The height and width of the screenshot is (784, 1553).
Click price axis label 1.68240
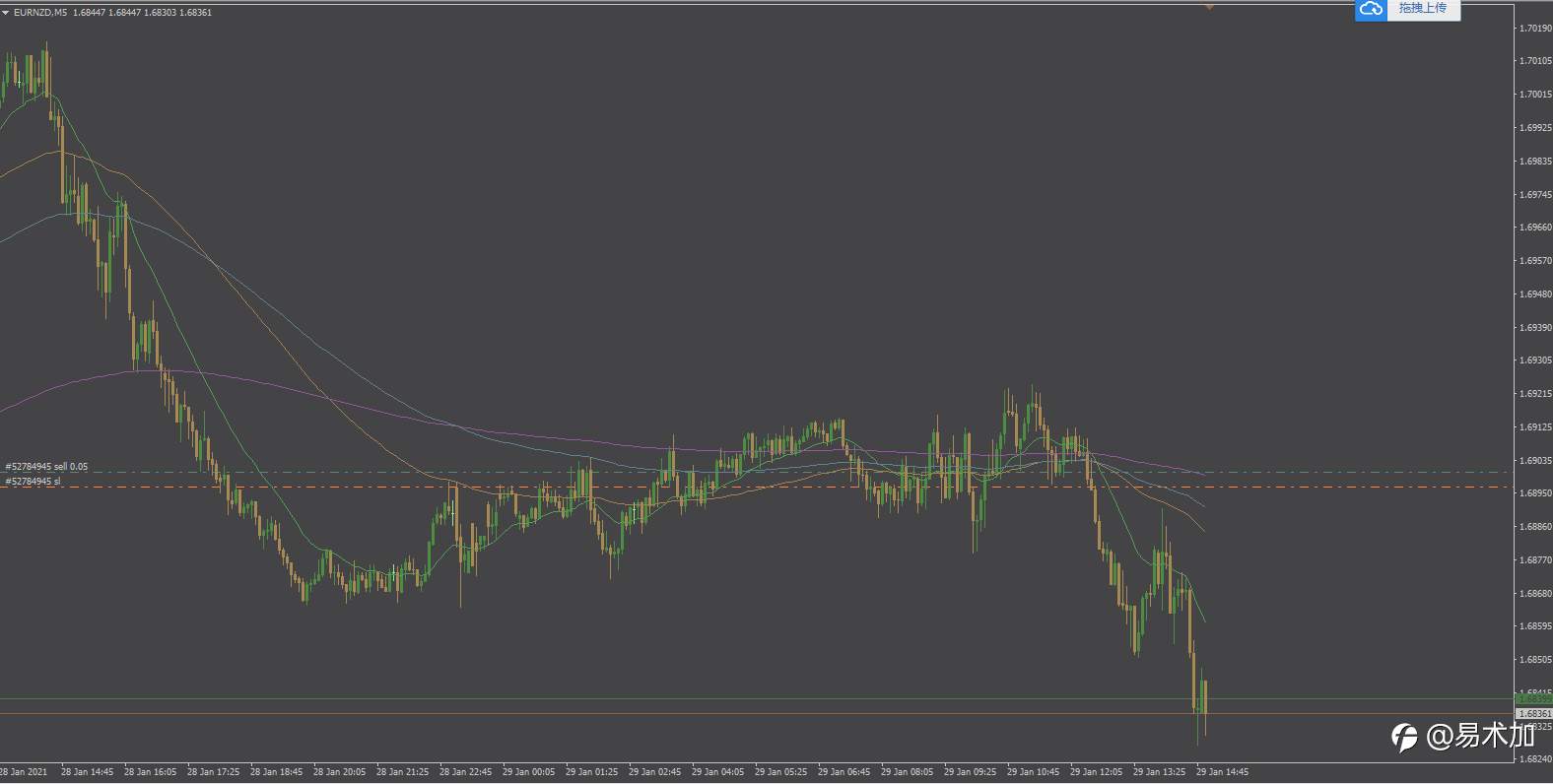click(x=1535, y=759)
